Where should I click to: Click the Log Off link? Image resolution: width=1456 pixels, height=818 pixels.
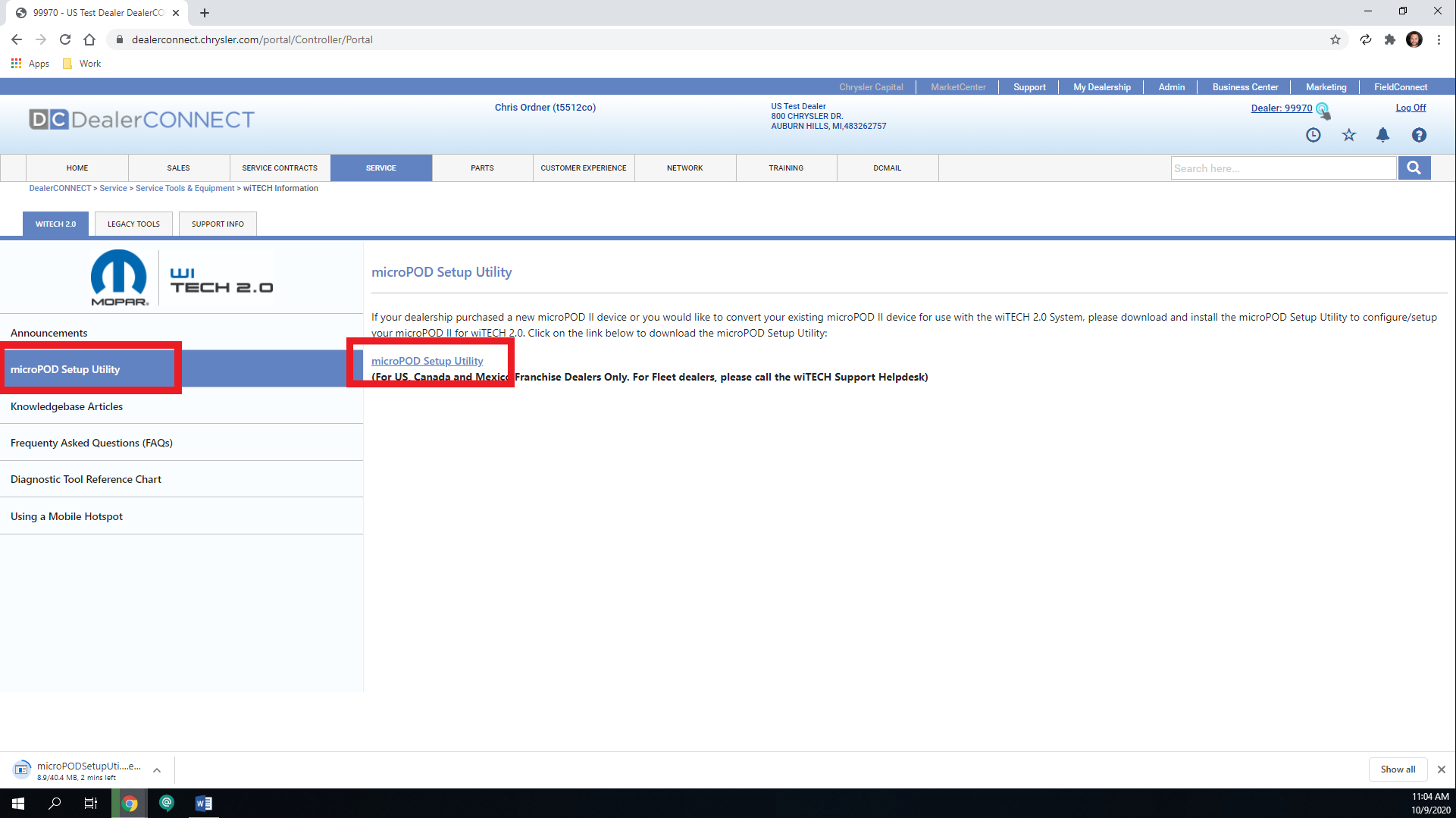click(x=1411, y=108)
